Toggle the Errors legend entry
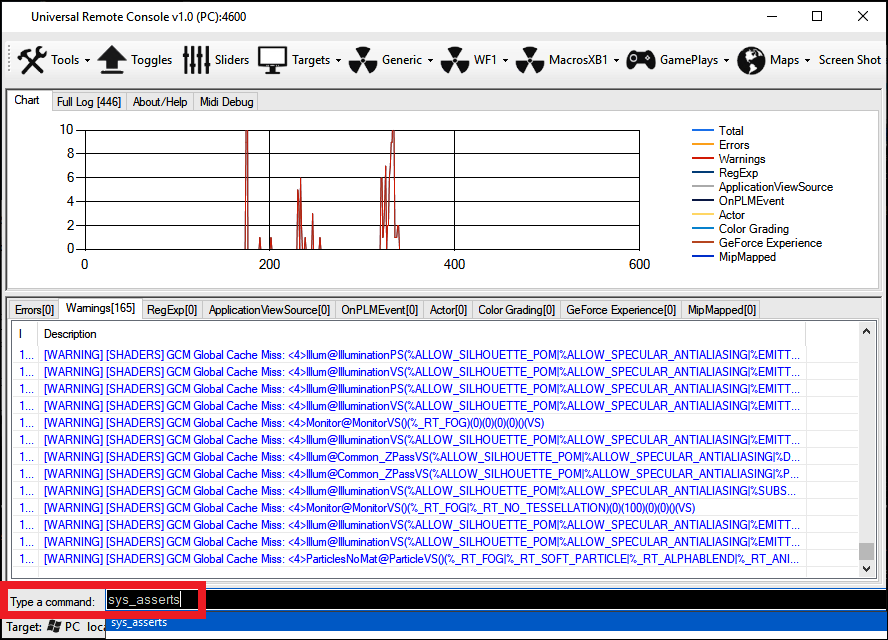Viewport: 888px width, 640px height. point(733,144)
